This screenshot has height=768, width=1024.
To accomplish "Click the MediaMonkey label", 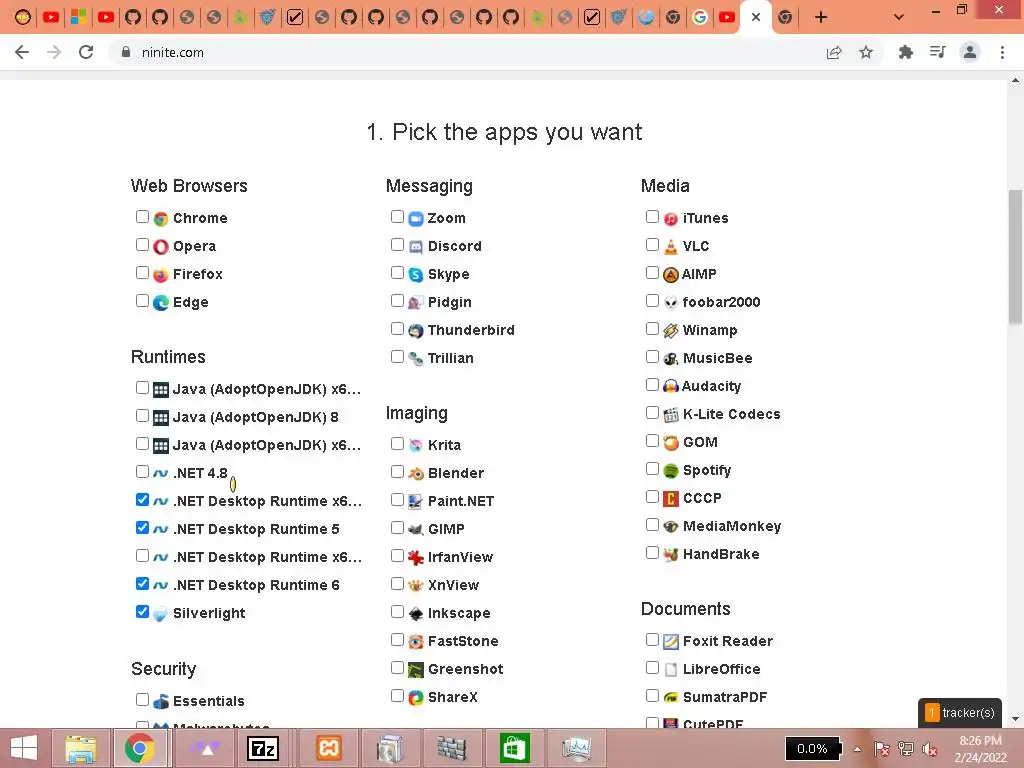I will 732,526.
